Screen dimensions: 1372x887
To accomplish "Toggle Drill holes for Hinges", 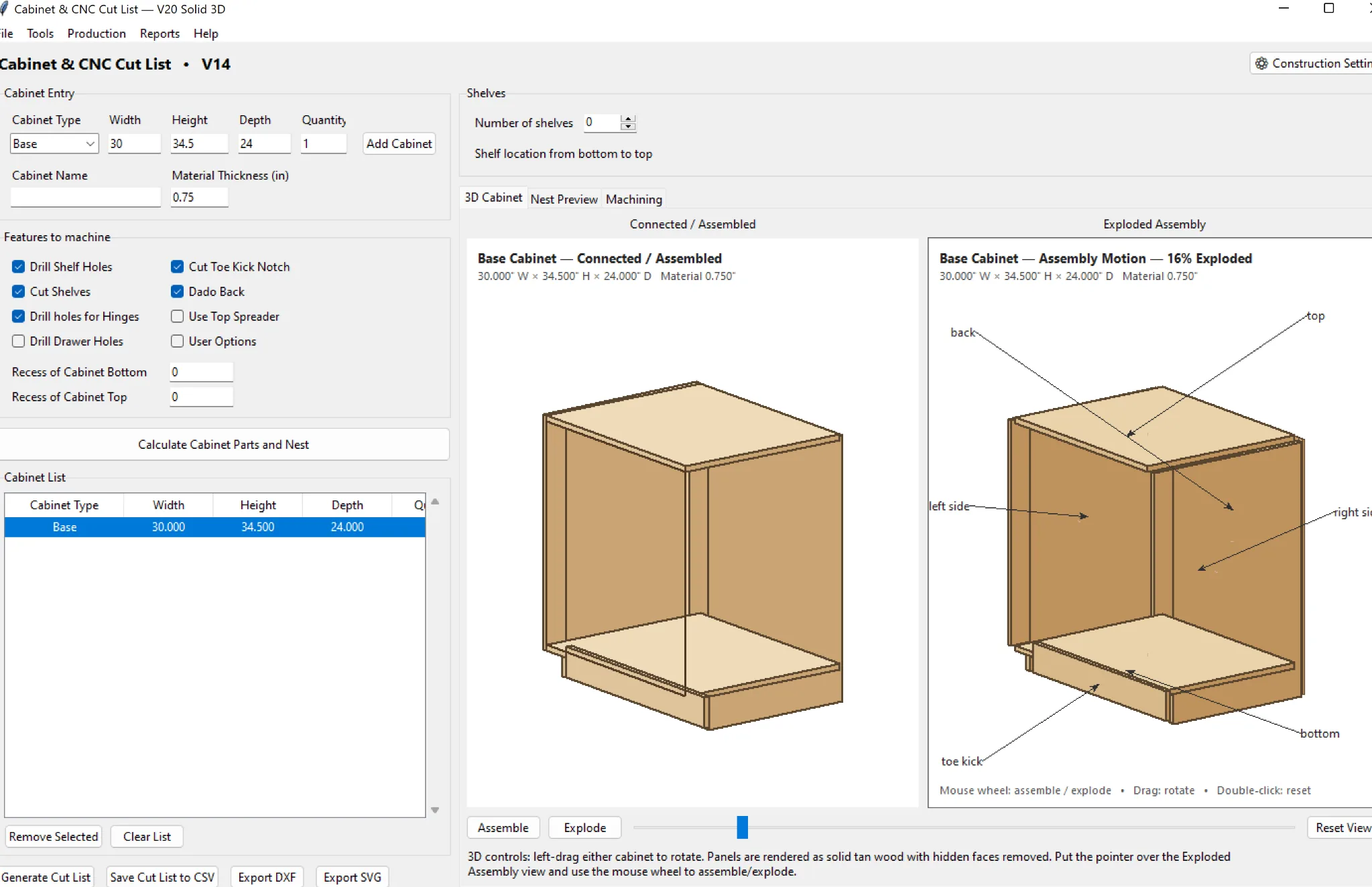I will (19, 316).
